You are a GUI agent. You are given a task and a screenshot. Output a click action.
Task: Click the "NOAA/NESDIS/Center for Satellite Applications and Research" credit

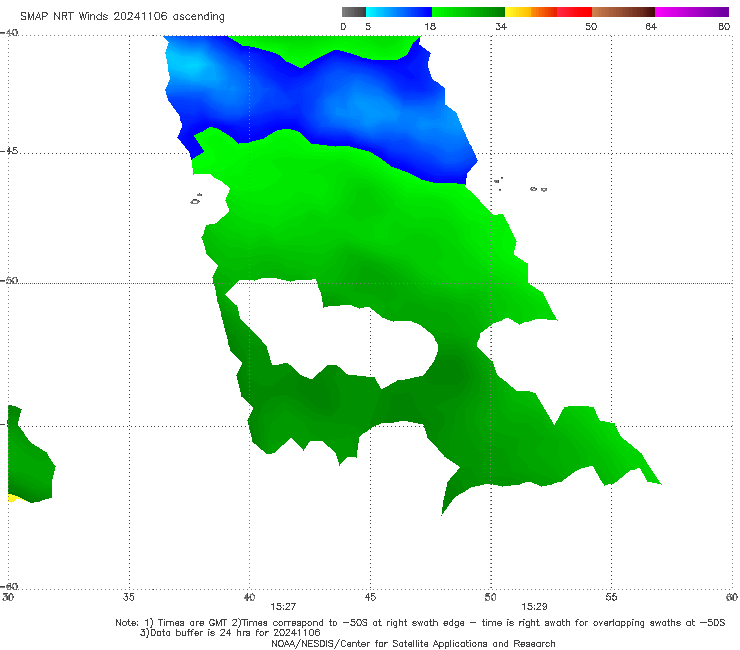413,643
